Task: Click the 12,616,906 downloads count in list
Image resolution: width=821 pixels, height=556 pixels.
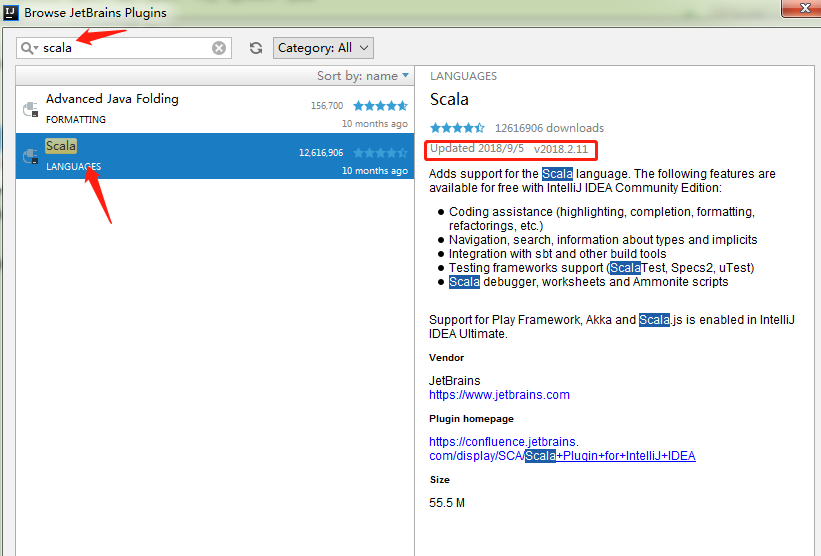Action: [321, 153]
